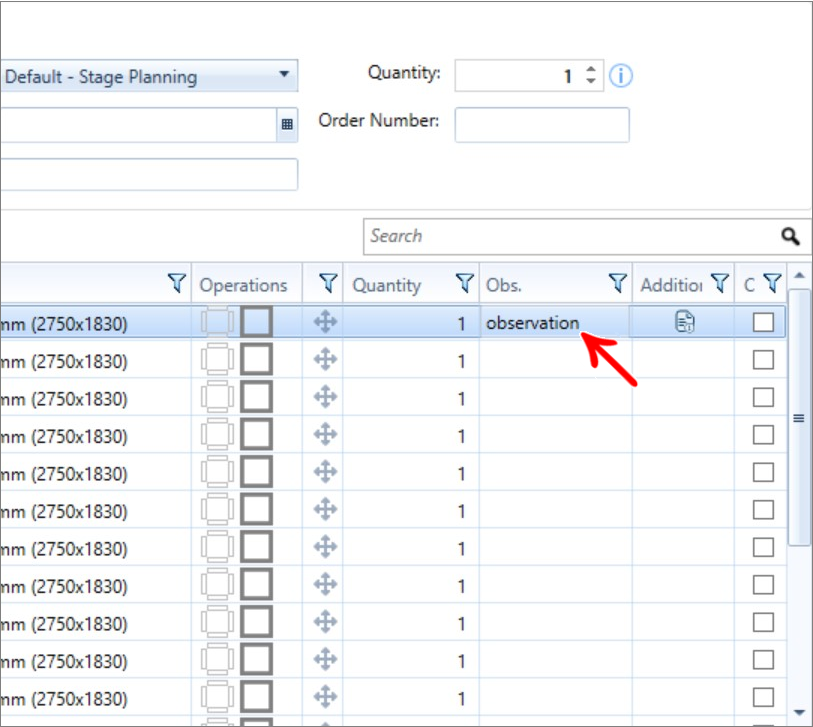The image size is (813, 727).
Task: Tick checkbox in row directly below observation row
Action: 763,359
